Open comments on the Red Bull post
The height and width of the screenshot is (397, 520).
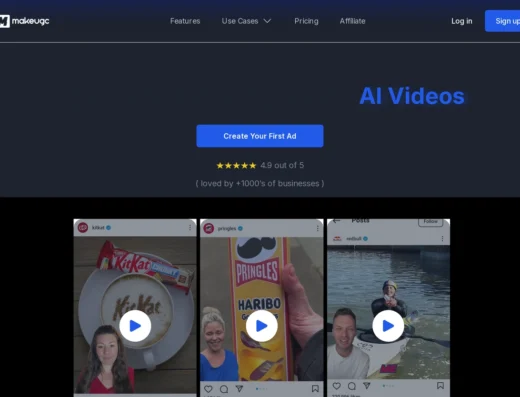click(x=352, y=386)
